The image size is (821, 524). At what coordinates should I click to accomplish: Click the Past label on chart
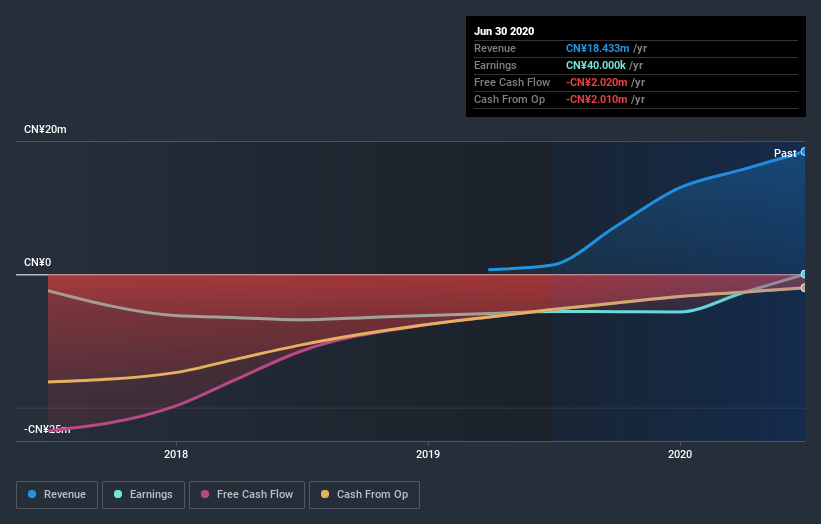[785, 153]
